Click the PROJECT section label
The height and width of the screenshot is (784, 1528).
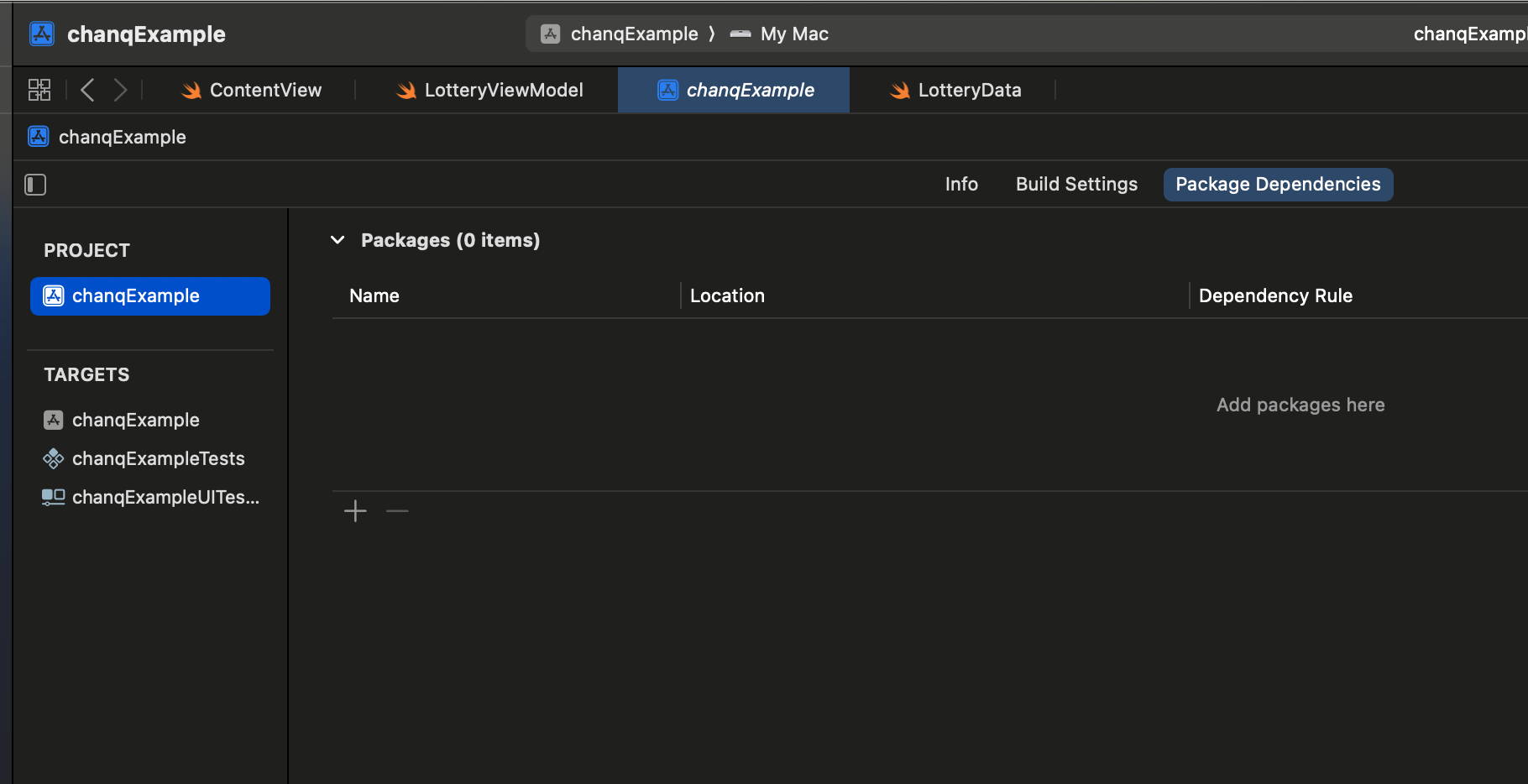click(x=86, y=250)
